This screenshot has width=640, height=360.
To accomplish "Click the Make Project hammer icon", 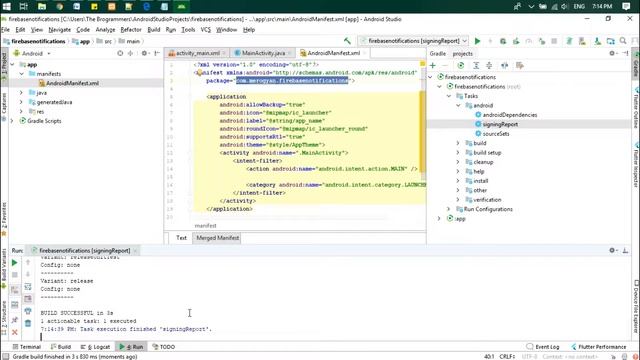I will click(347, 41).
